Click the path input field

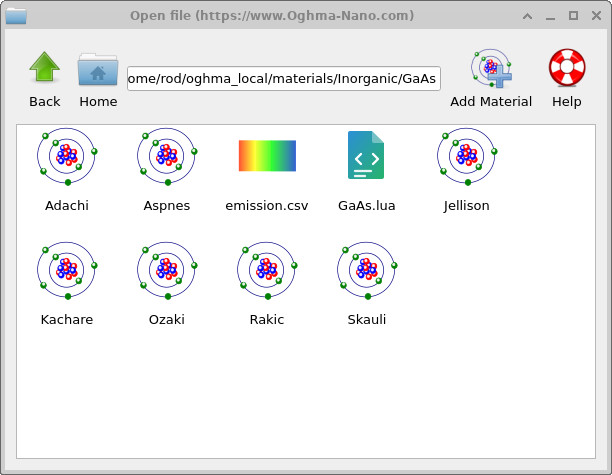[284, 78]
